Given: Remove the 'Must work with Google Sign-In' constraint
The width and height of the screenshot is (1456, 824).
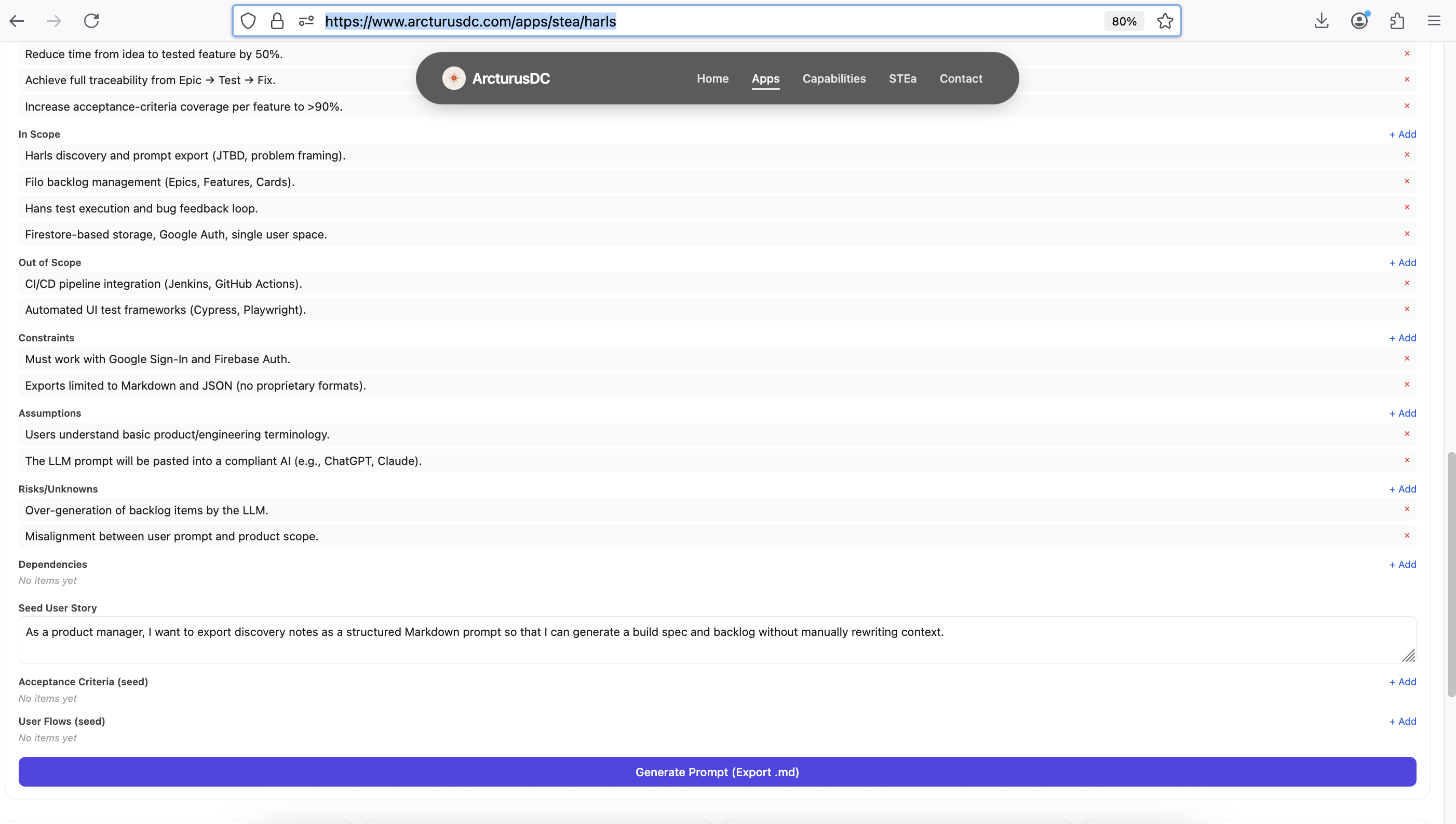Looking at the screenshot, I should [x=1407, y=357].
